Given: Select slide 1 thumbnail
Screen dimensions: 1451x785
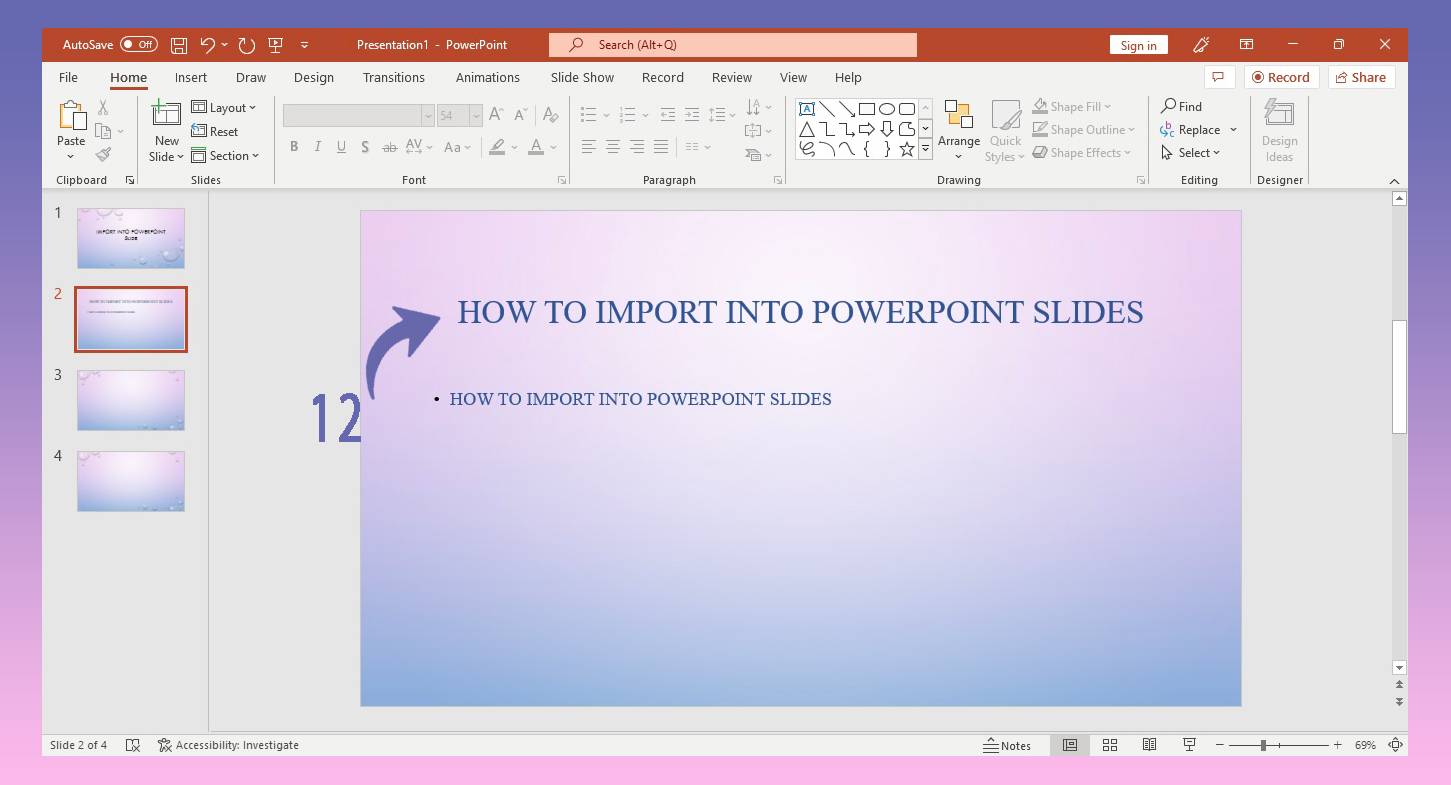Looking at the screenshot, I should tap(131, 238).
